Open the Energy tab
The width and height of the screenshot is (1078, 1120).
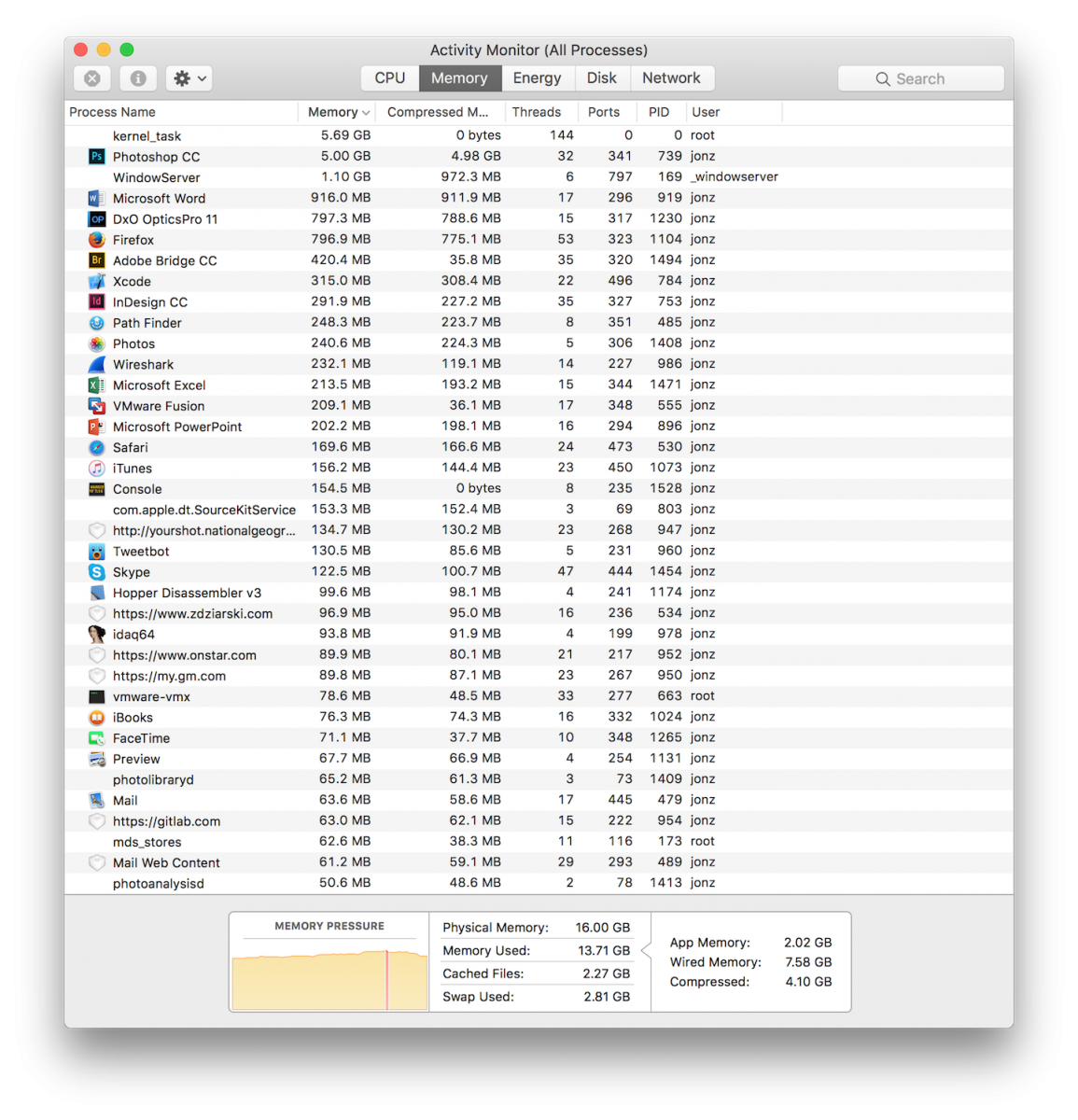coord(538,77)
